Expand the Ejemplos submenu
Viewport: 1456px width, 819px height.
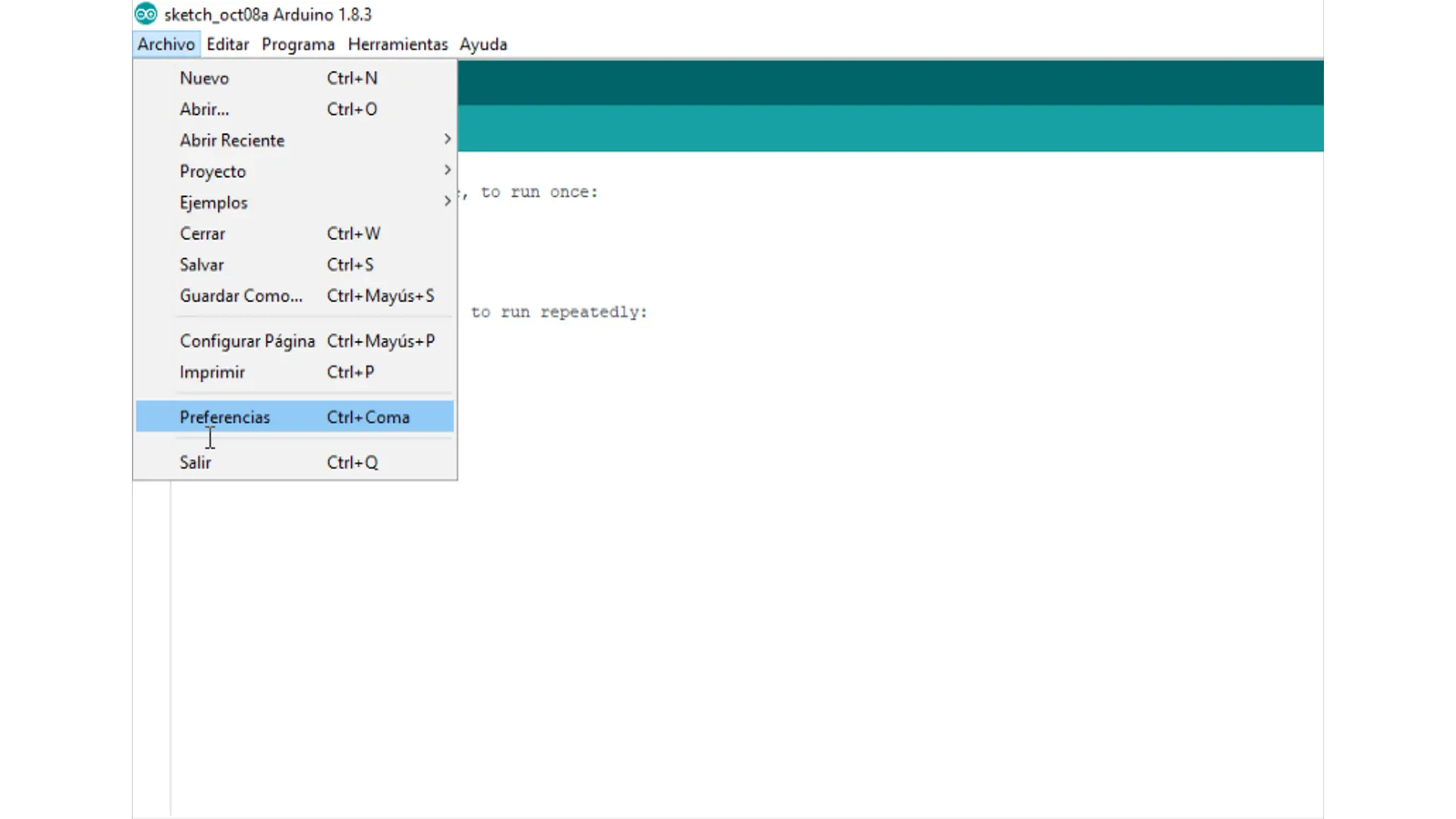295,202
